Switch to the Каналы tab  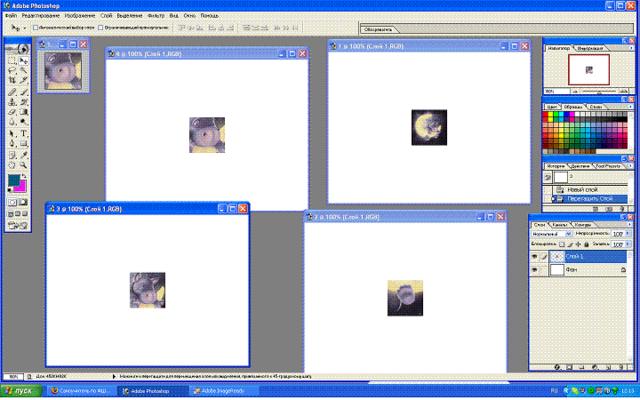click(x=560, y=224)
